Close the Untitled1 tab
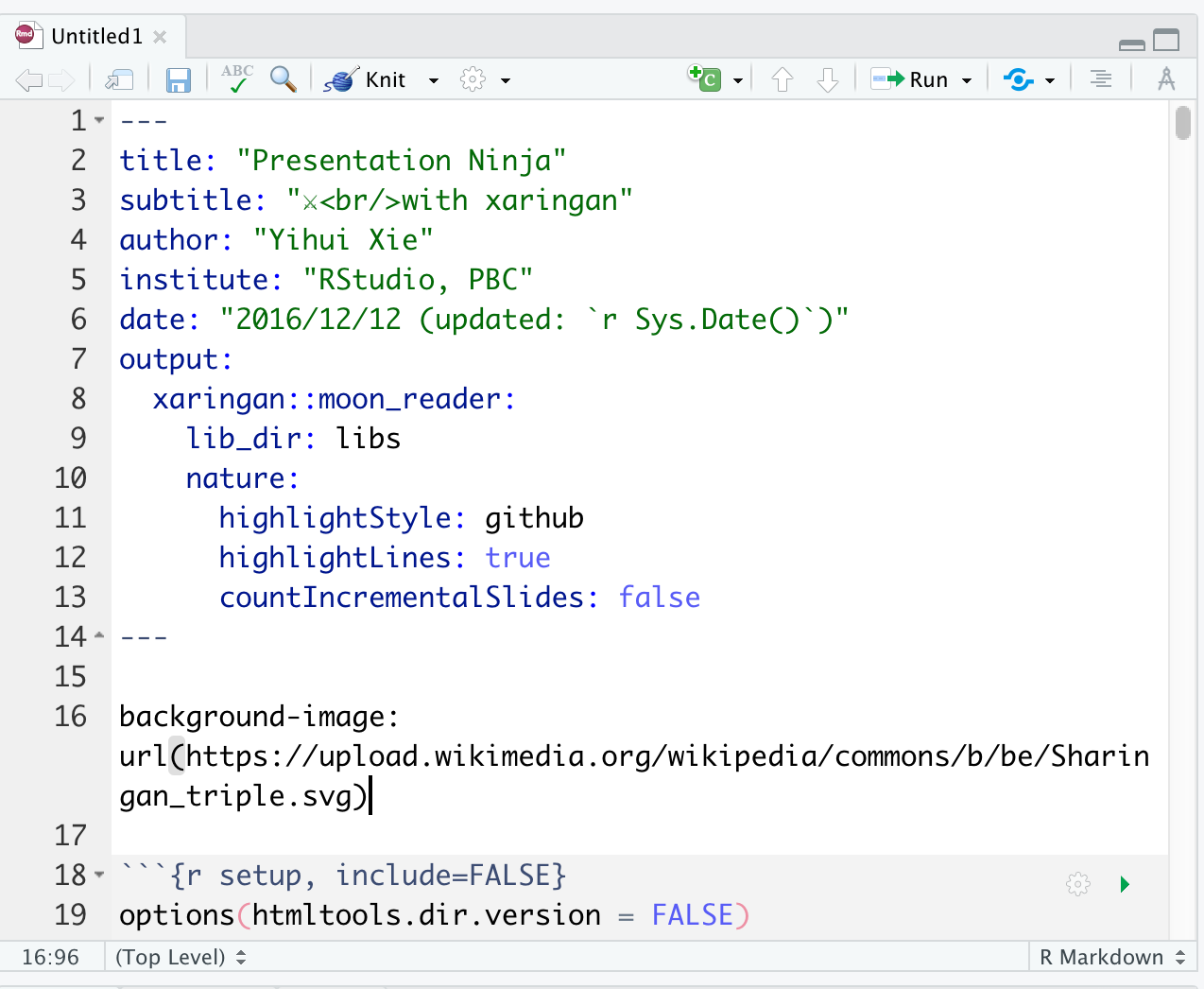 pyautogui.click(x=160, y=37)
